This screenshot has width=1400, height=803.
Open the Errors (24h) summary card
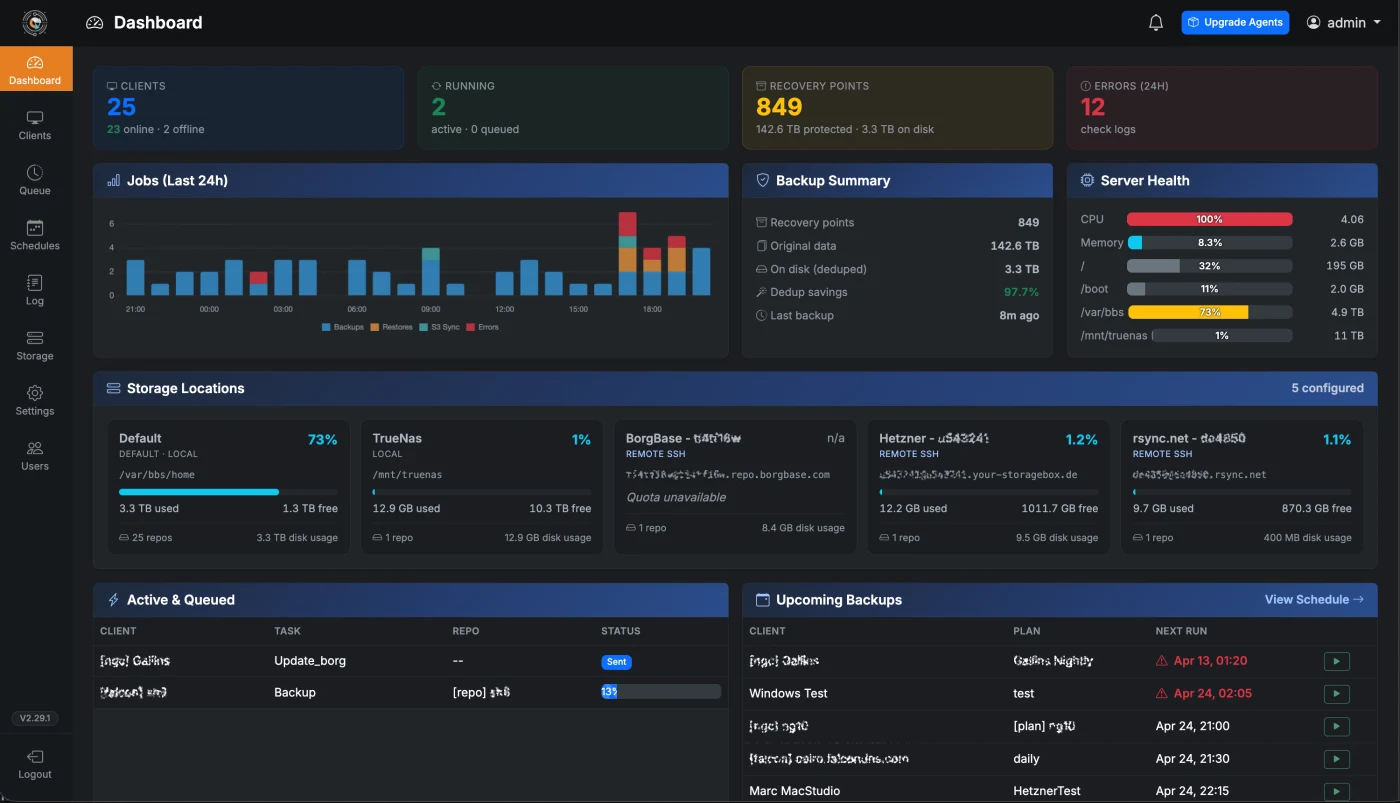(x=1221, y=108)
